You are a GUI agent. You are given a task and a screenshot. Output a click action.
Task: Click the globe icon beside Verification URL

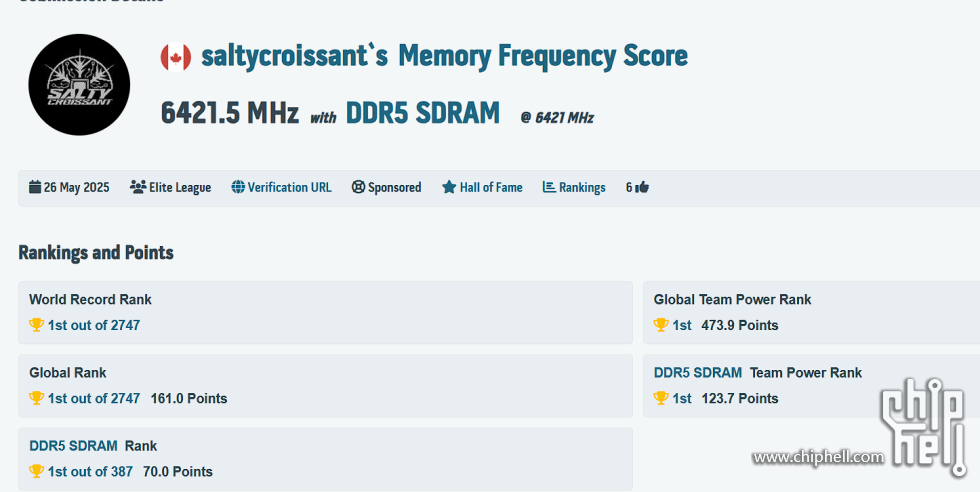click(x=238, y=187)
